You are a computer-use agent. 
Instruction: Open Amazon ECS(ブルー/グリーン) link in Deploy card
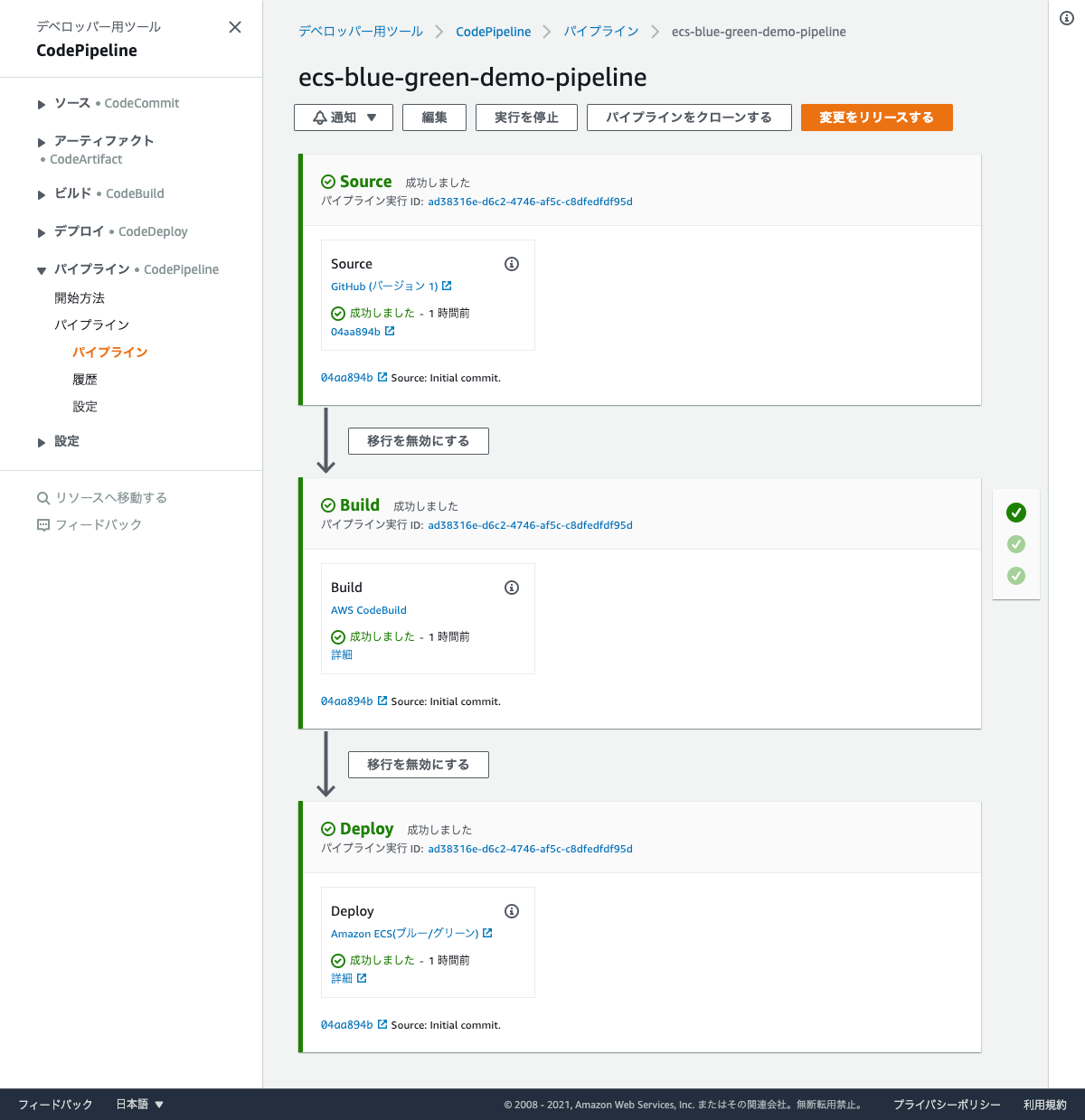coord(405,933)
